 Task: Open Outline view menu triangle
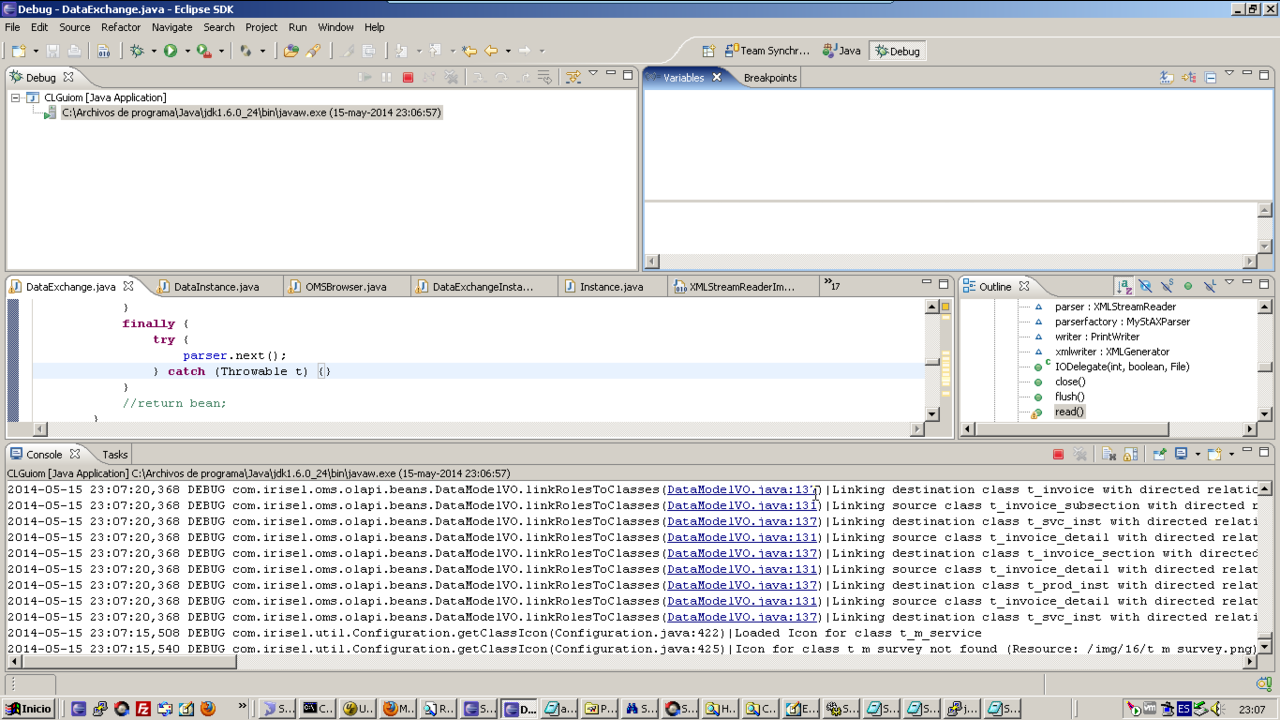(1229, 281)
